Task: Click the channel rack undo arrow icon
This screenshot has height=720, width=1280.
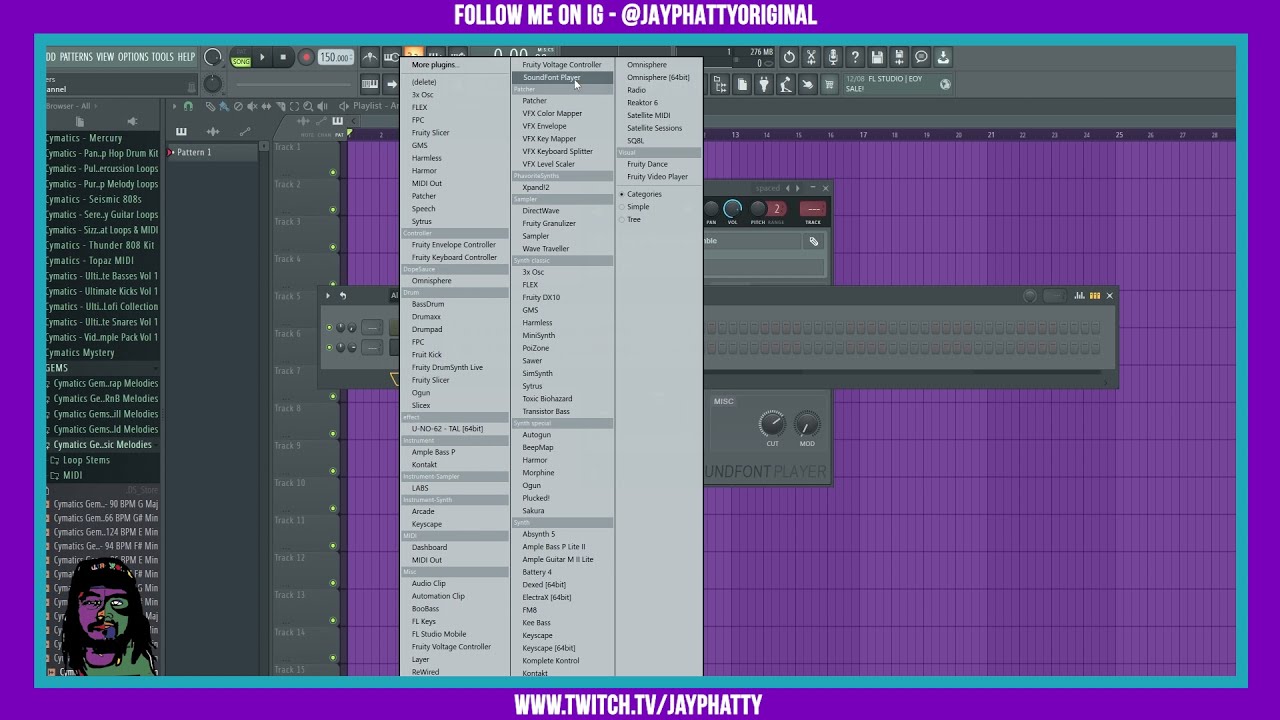Action: [343, 295]
